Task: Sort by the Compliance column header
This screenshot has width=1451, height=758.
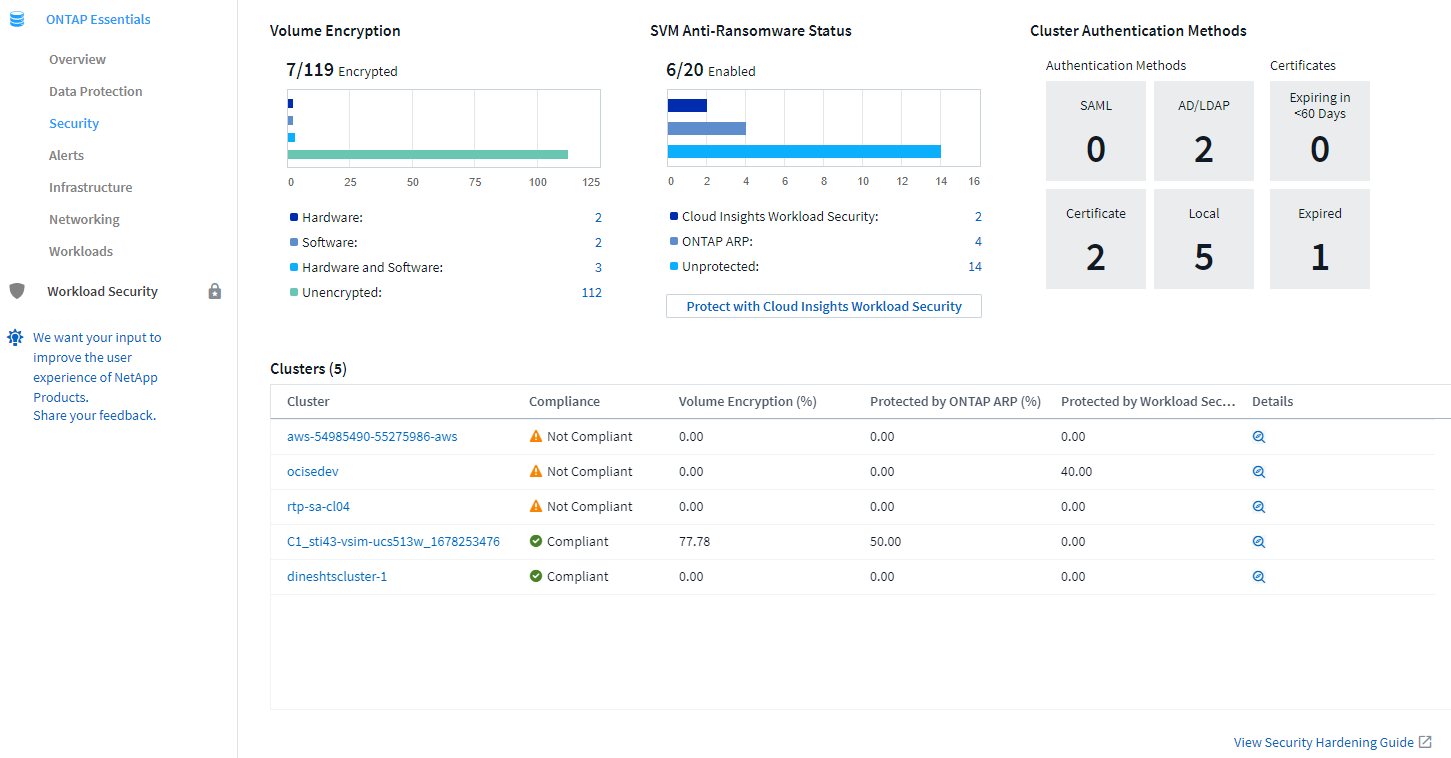Action: tap(564, 401)
